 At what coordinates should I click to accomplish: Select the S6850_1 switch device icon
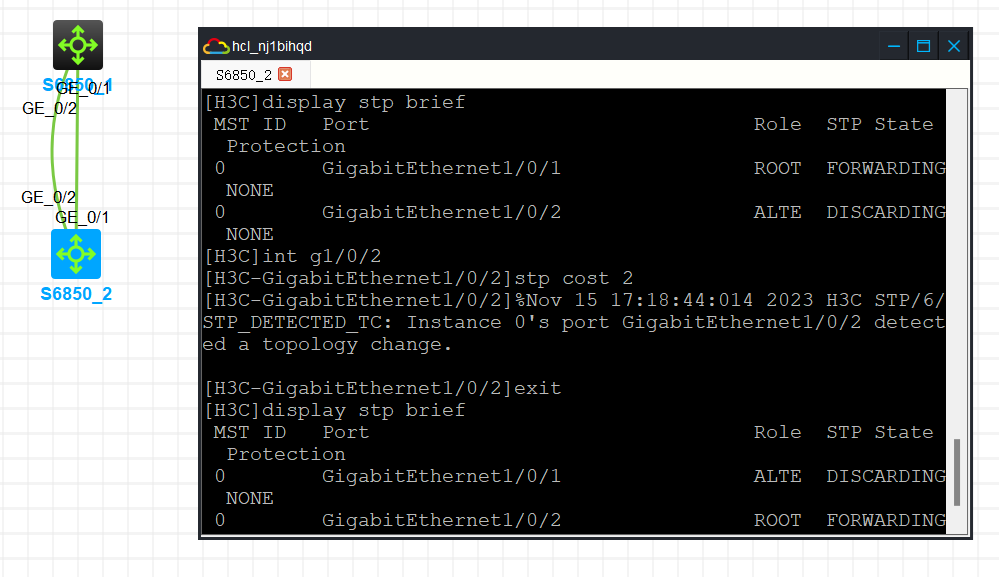pyautogui.click(x=78, y=44)
